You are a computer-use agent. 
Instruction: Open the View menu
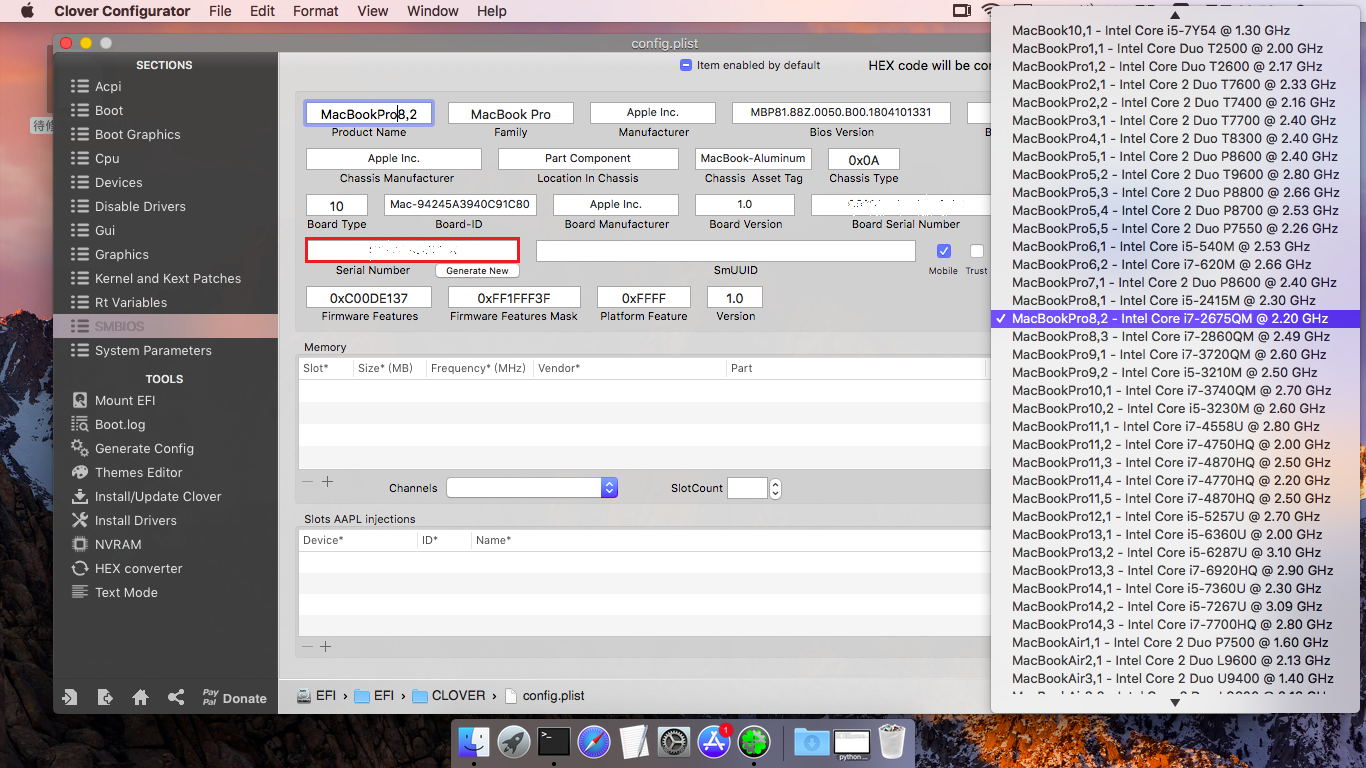pyautogui.click(x=373, y=11)
